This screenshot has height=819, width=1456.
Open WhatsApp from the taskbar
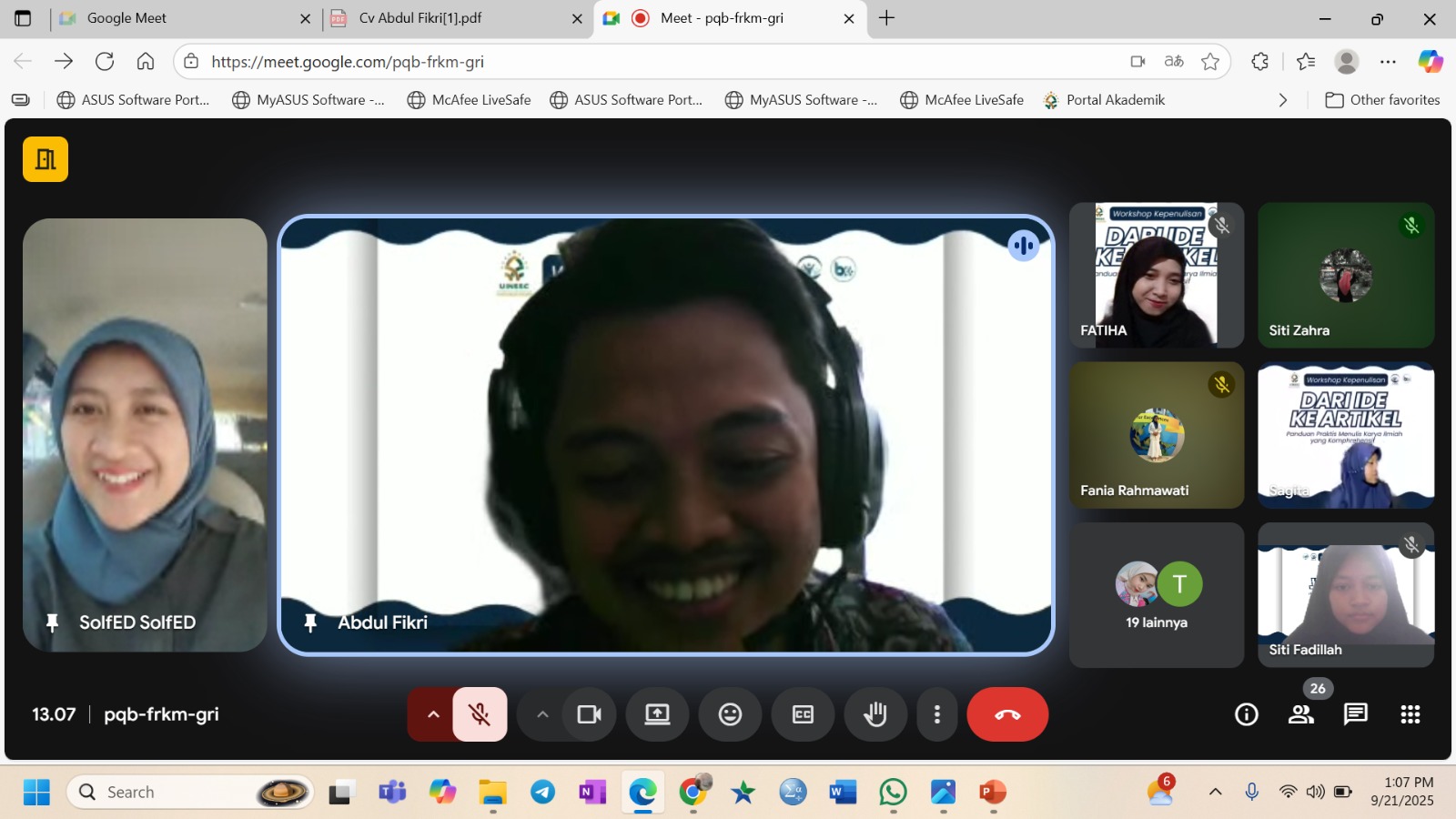[x=893, y=793]
